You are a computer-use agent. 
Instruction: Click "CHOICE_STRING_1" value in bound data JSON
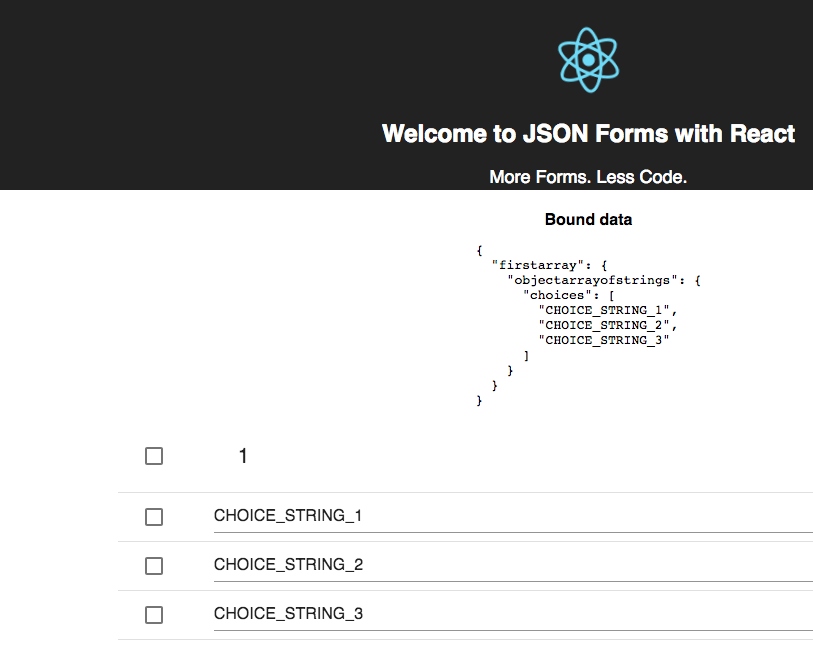[x=604, y=310]
